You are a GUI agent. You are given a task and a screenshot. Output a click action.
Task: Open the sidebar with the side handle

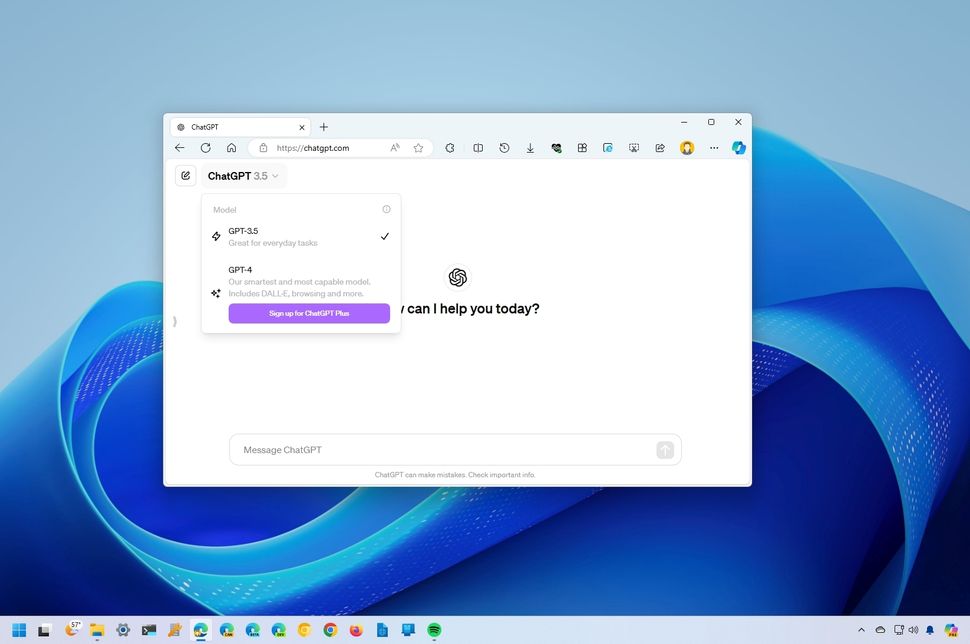[x=174, y=321]
